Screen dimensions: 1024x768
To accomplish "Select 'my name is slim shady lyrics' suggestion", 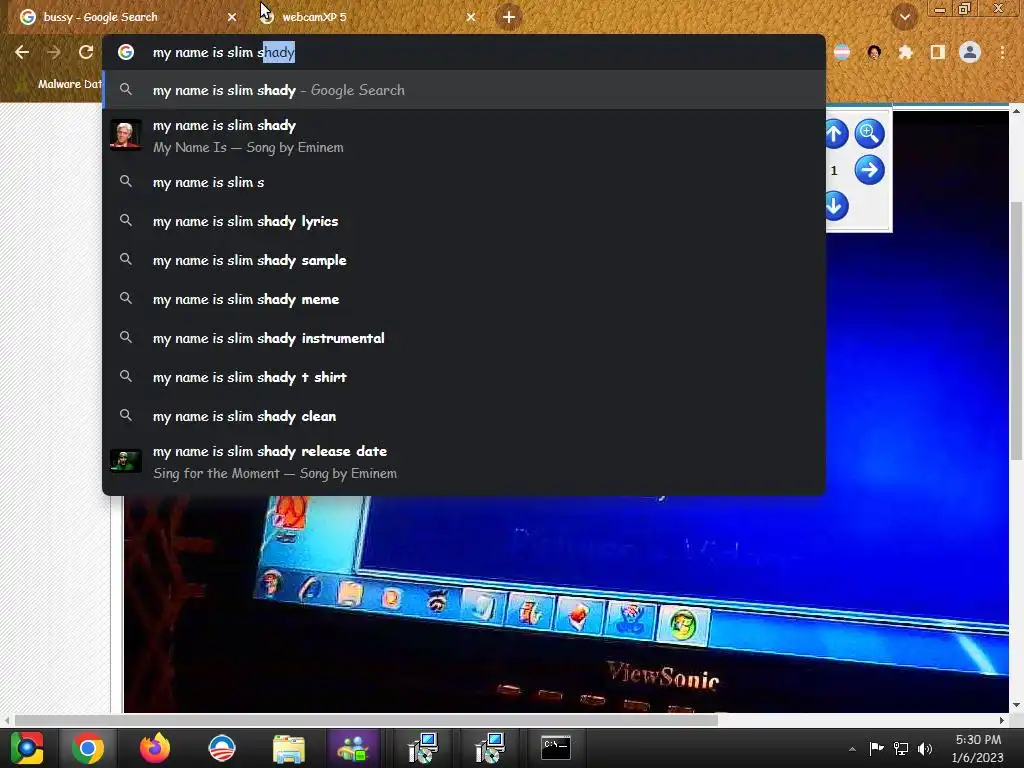I will point(464,221).
